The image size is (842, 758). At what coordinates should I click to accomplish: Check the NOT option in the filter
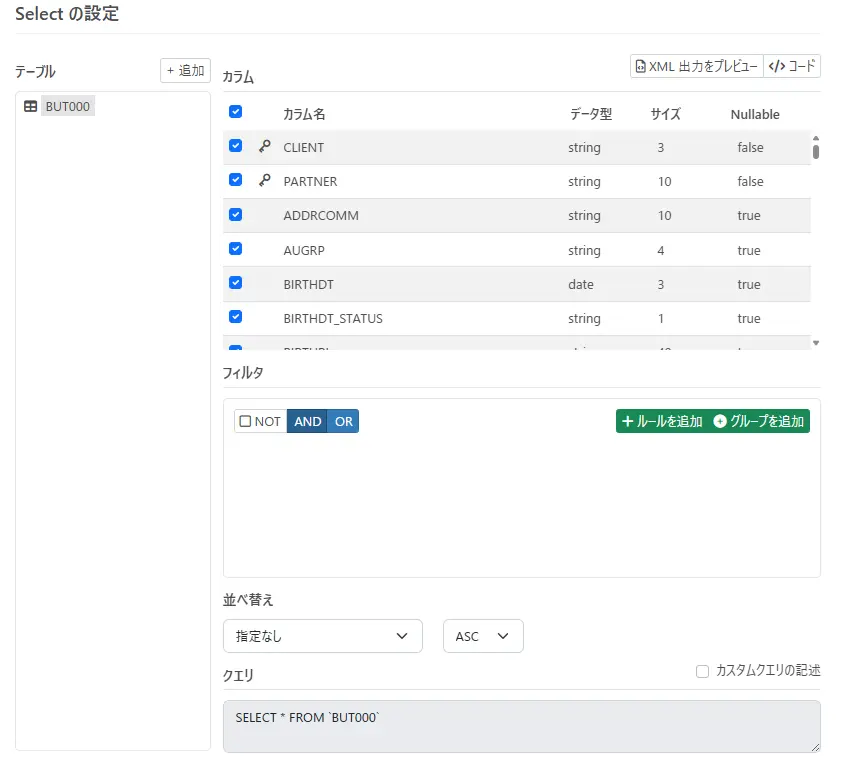point(243,420)
